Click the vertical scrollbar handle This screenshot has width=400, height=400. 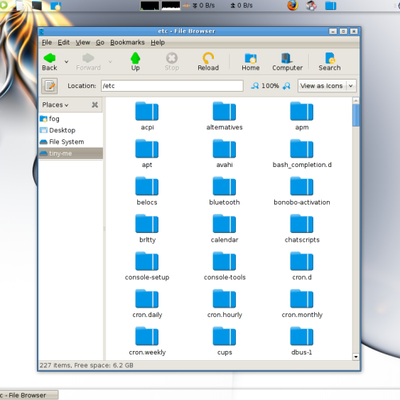click(x=356, y=115)
